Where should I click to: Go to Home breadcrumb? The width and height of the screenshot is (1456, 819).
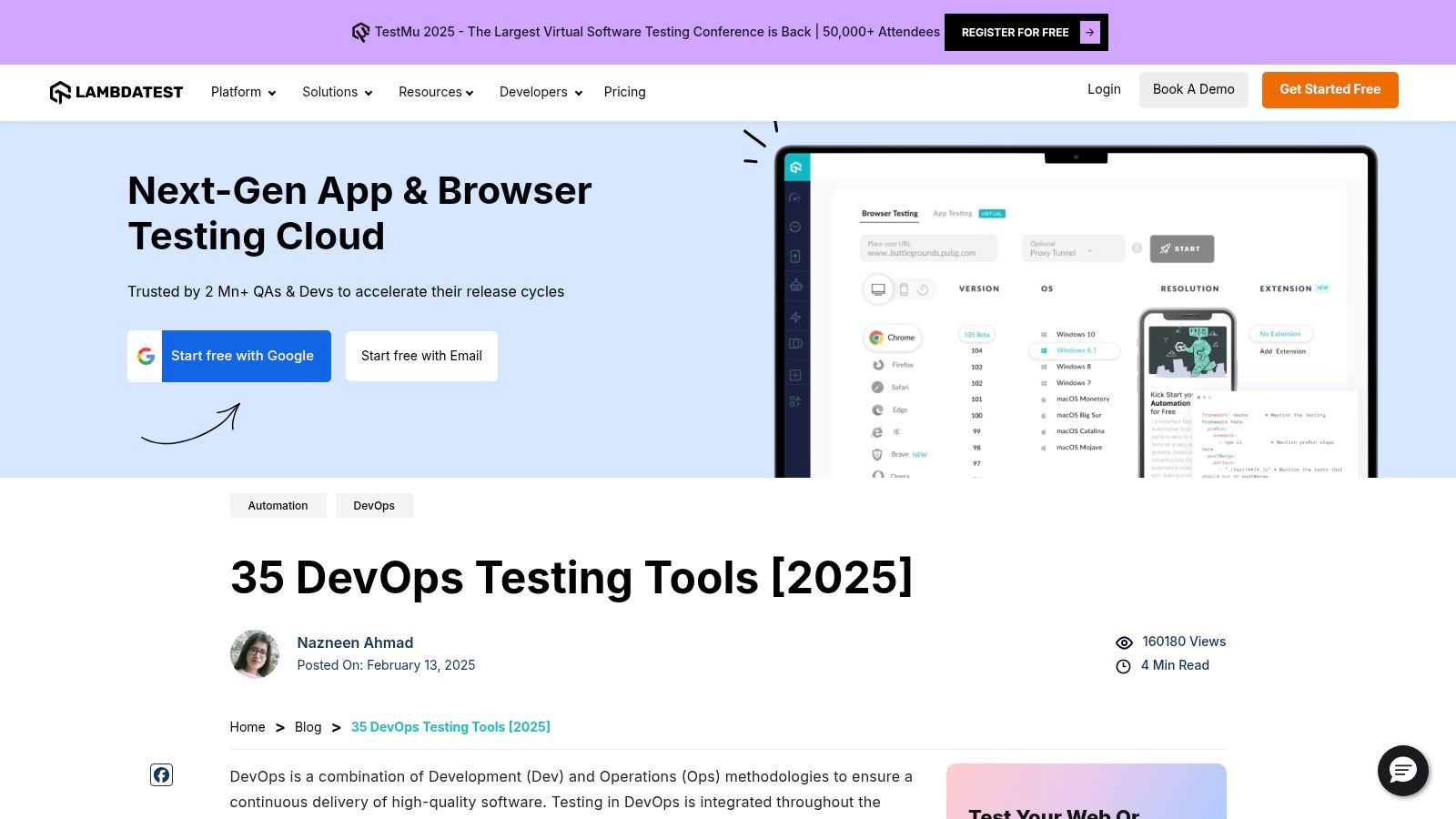(248, 727)
